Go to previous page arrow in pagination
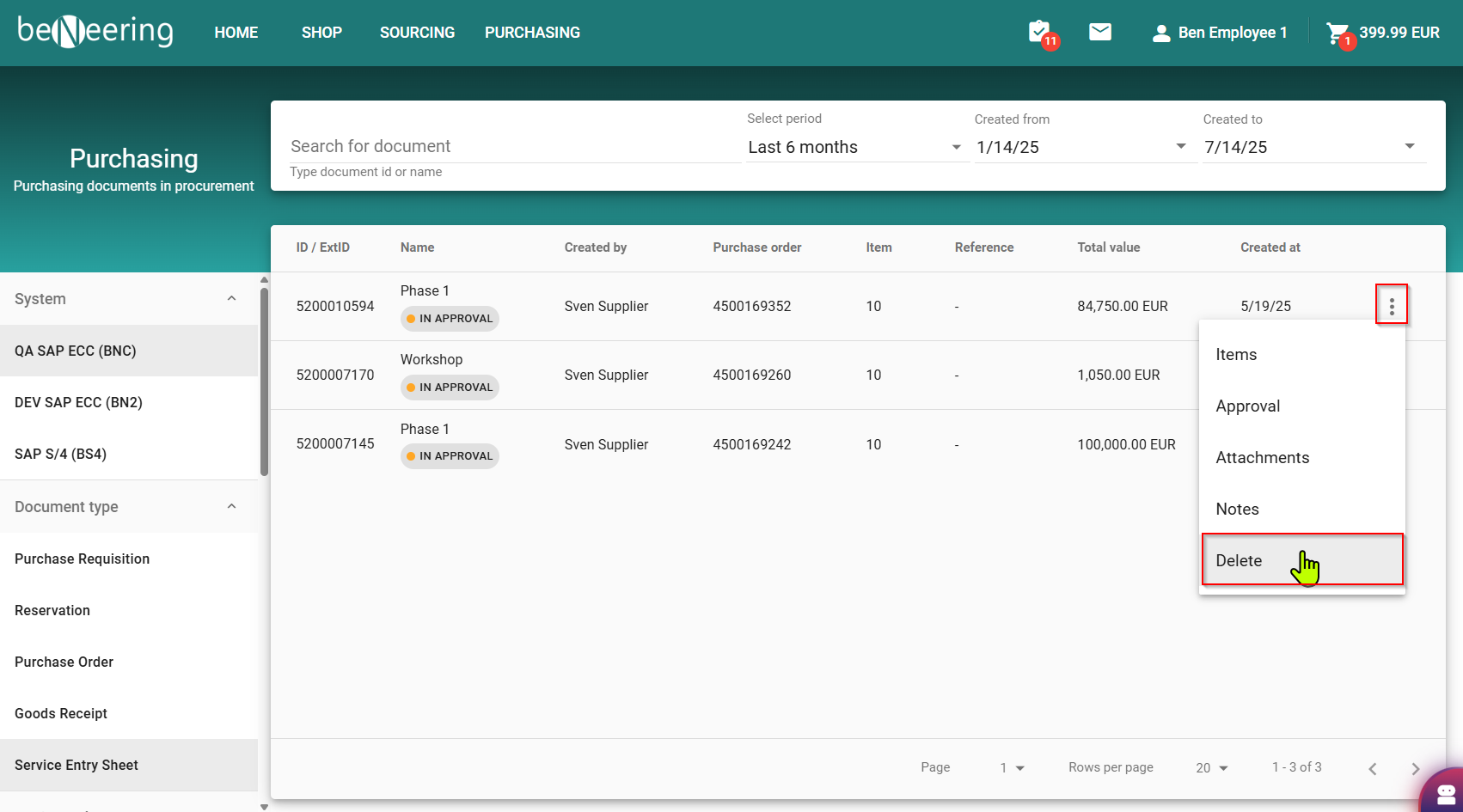The image size is (1463, 812). pyautogui.click(x=1373, y=768)
